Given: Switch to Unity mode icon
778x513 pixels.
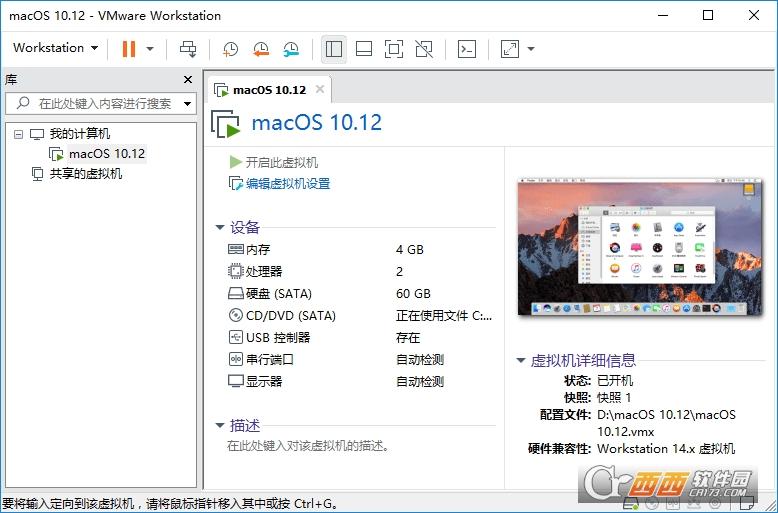Looking at the screenshot, I should [424, 49].
